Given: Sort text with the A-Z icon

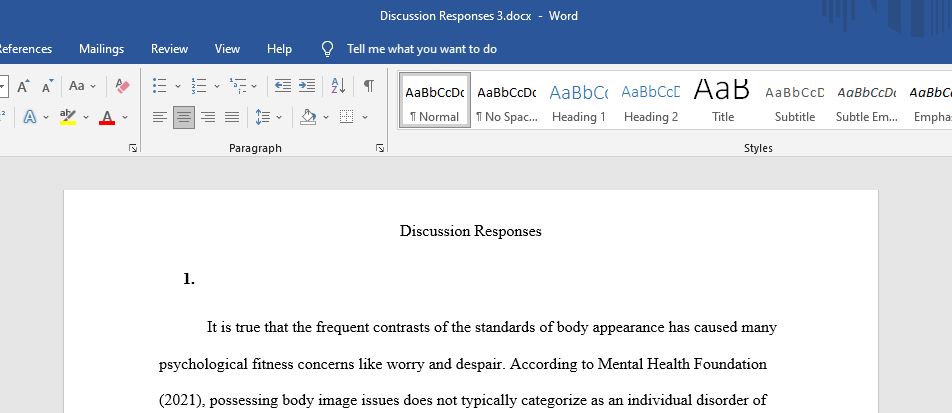Looking at the screenshot, I should pyautogui.click(x=338, y=86).
